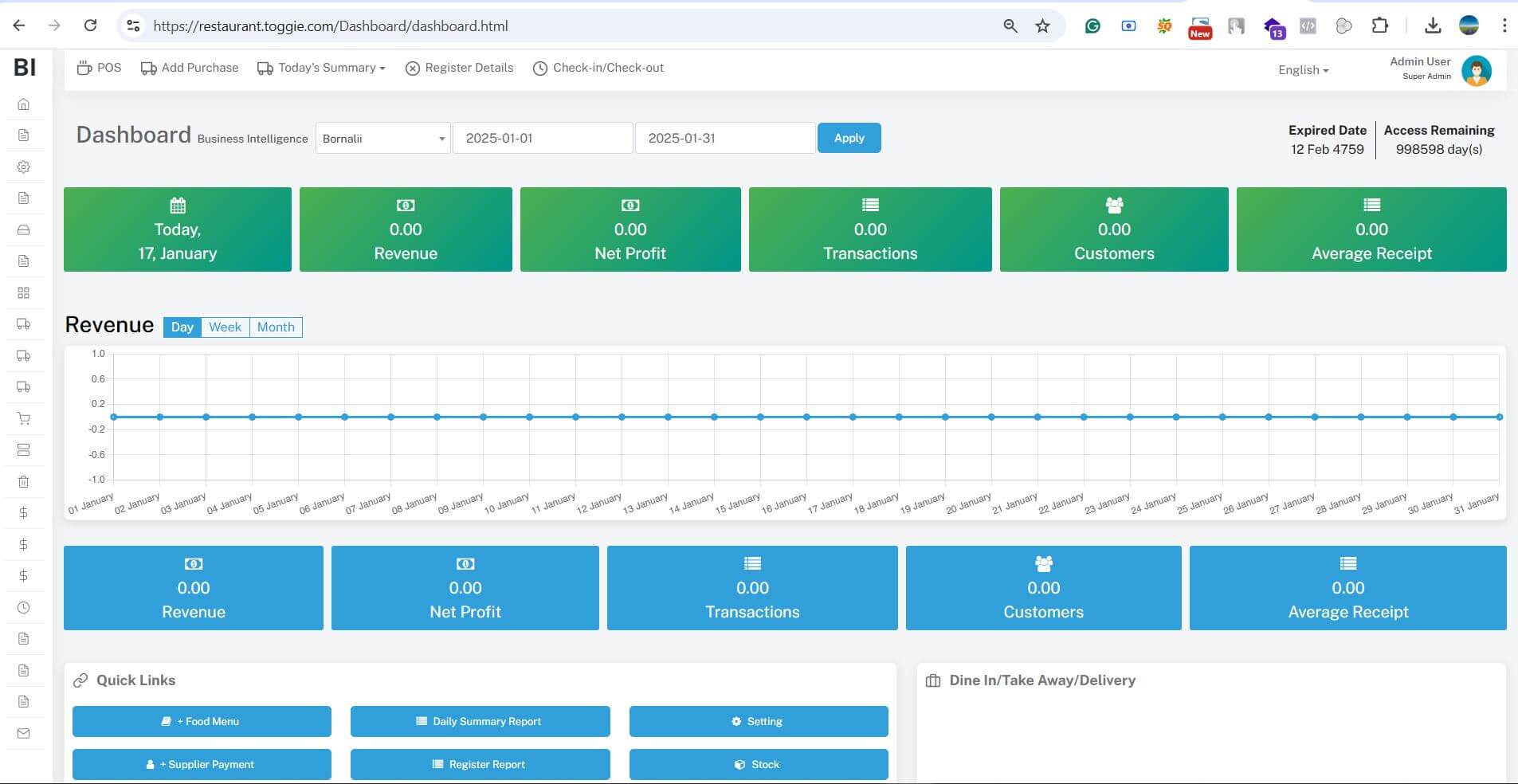Open the Bornalii outlet selector
1518x784 pixels.
point(382,139)
